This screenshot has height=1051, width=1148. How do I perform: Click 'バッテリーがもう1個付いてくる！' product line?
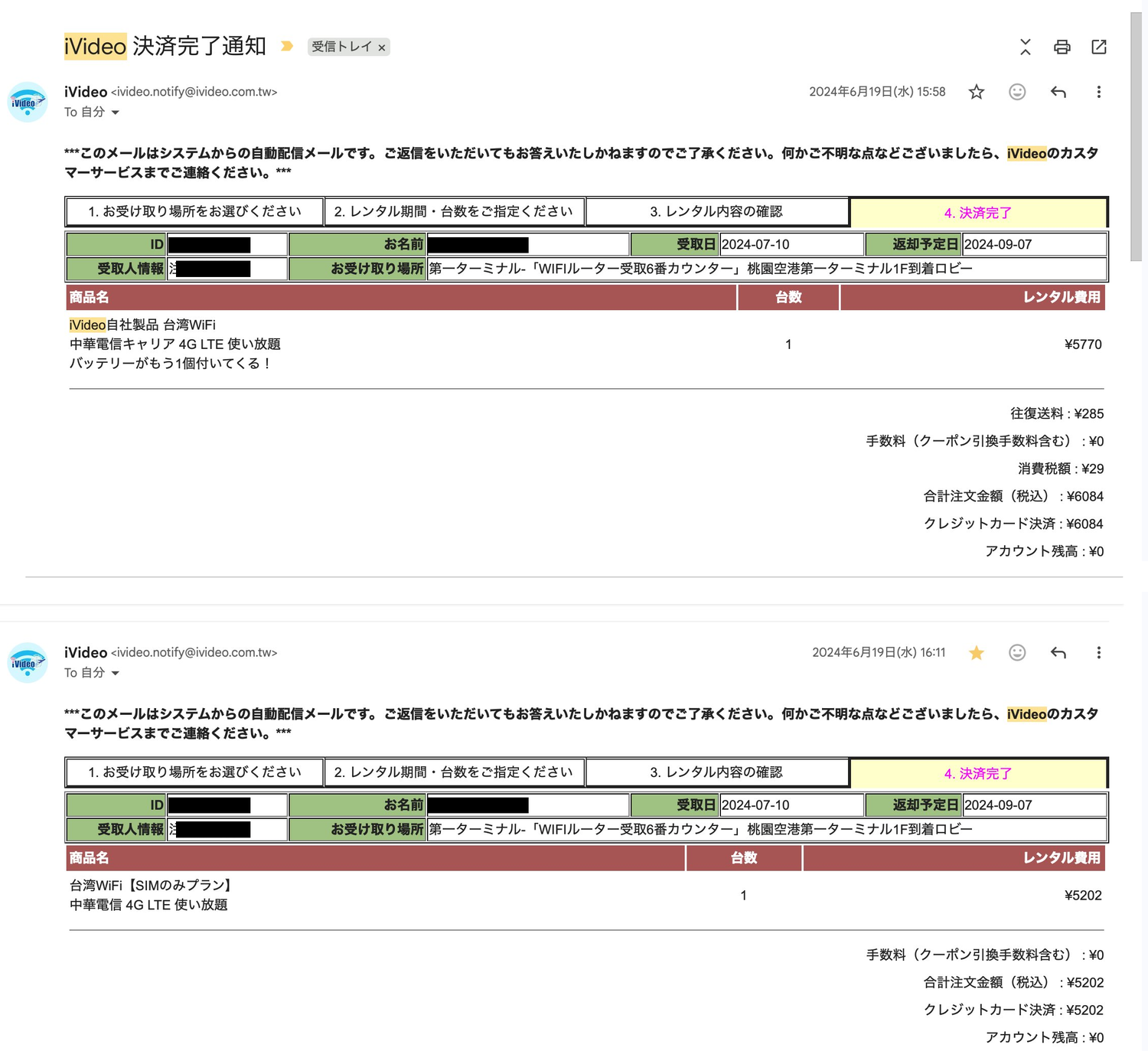(171, 364)
